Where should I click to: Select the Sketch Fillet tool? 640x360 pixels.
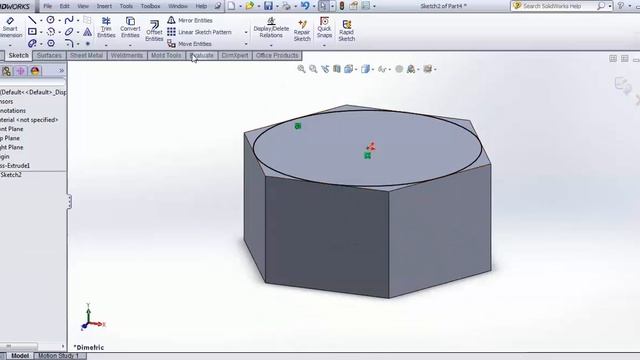(x=69, y=43)
